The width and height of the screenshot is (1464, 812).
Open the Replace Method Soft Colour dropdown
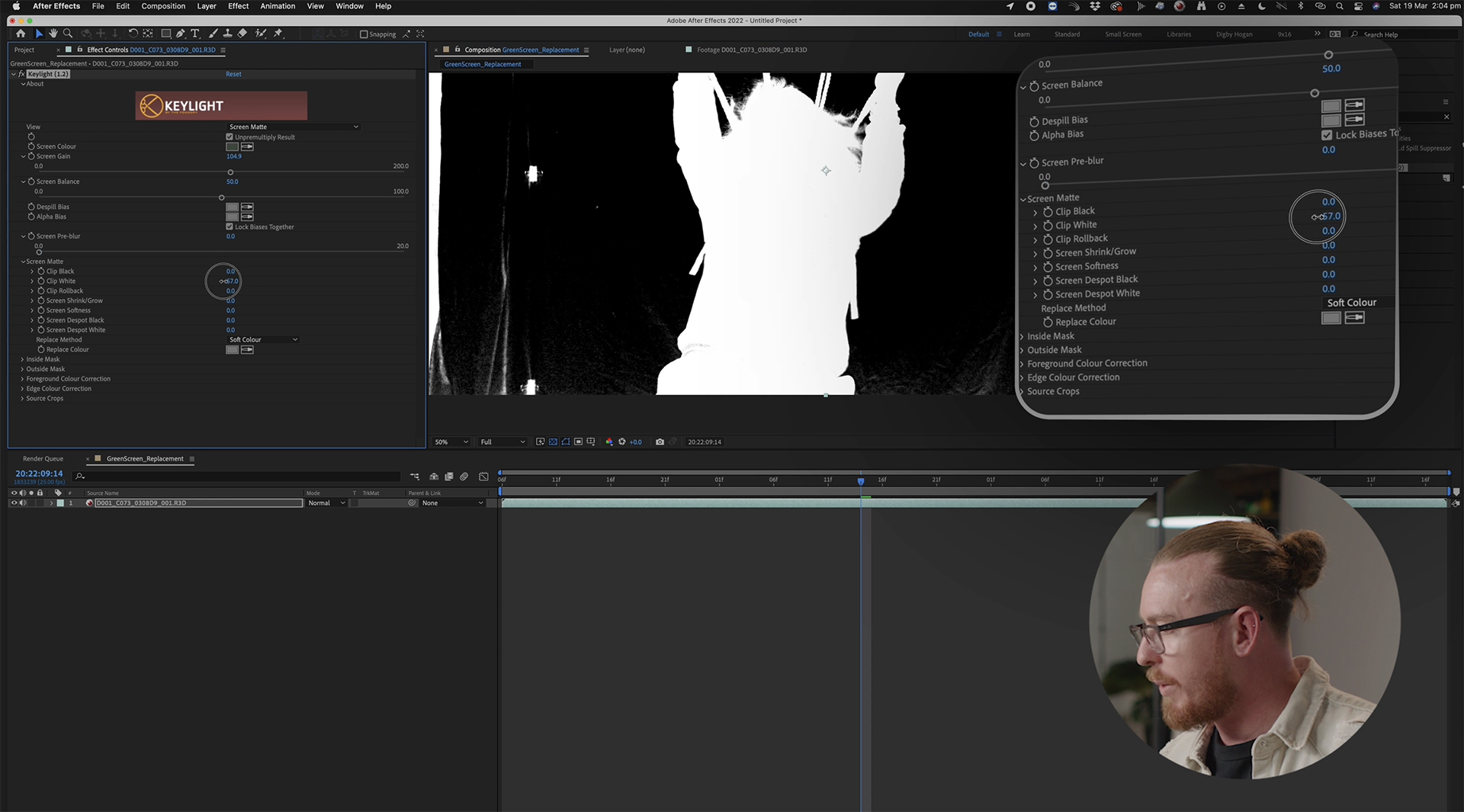coord(263,340)
